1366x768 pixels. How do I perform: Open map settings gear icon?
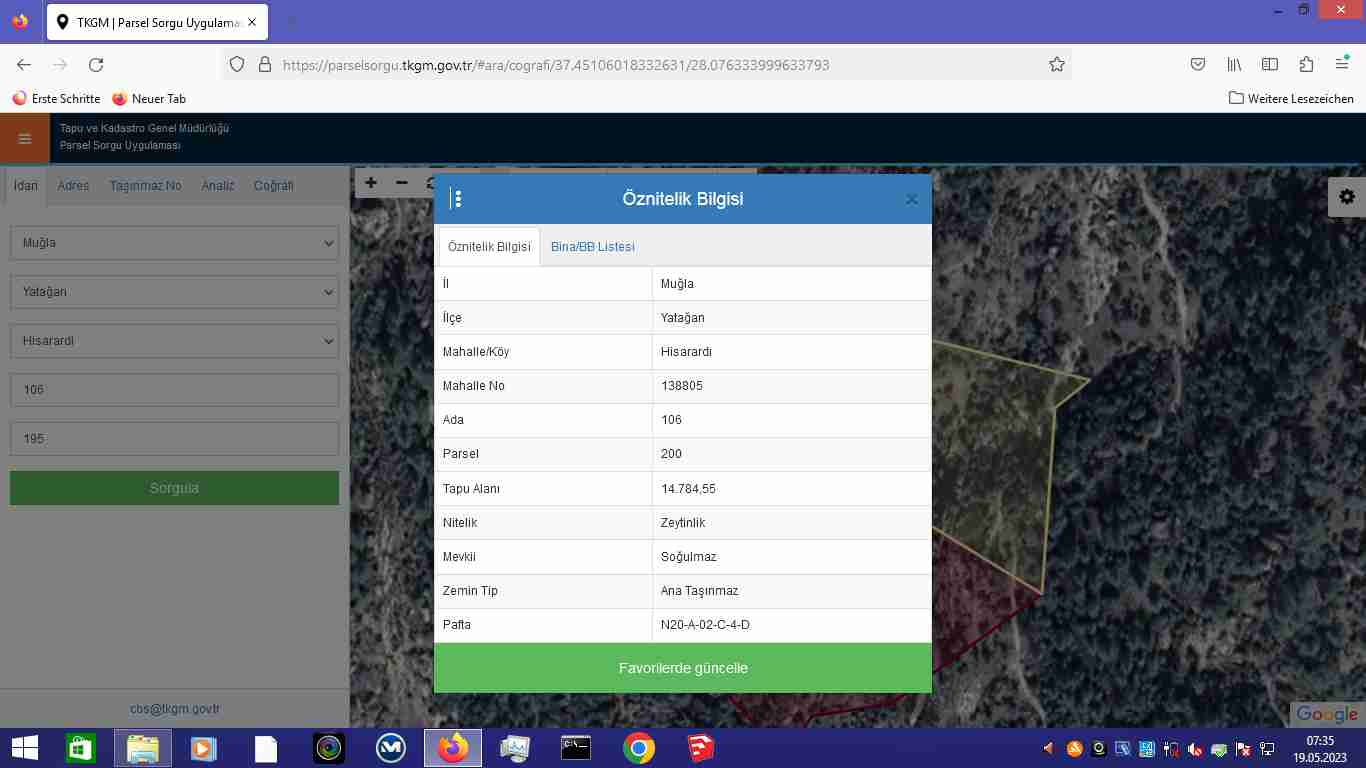(1346, 197)
